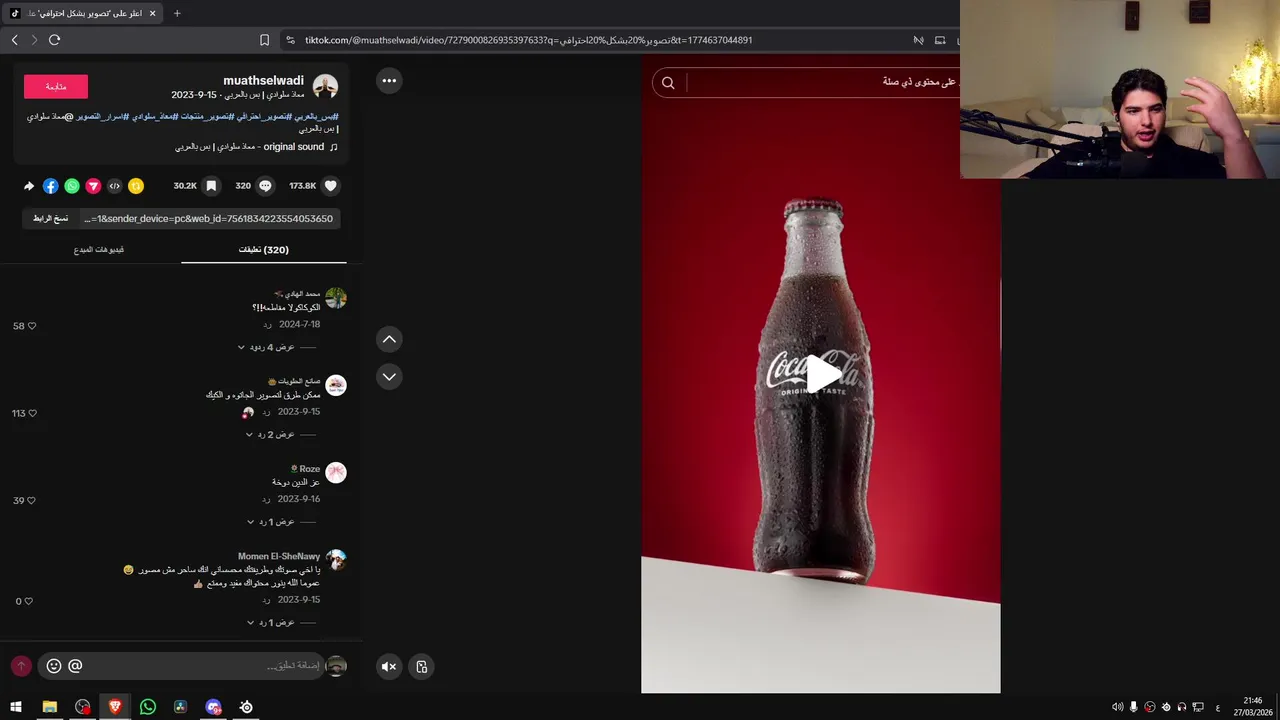Click the search magnifier icon above the video
The image size is (1280, 720).
[668, 83]
